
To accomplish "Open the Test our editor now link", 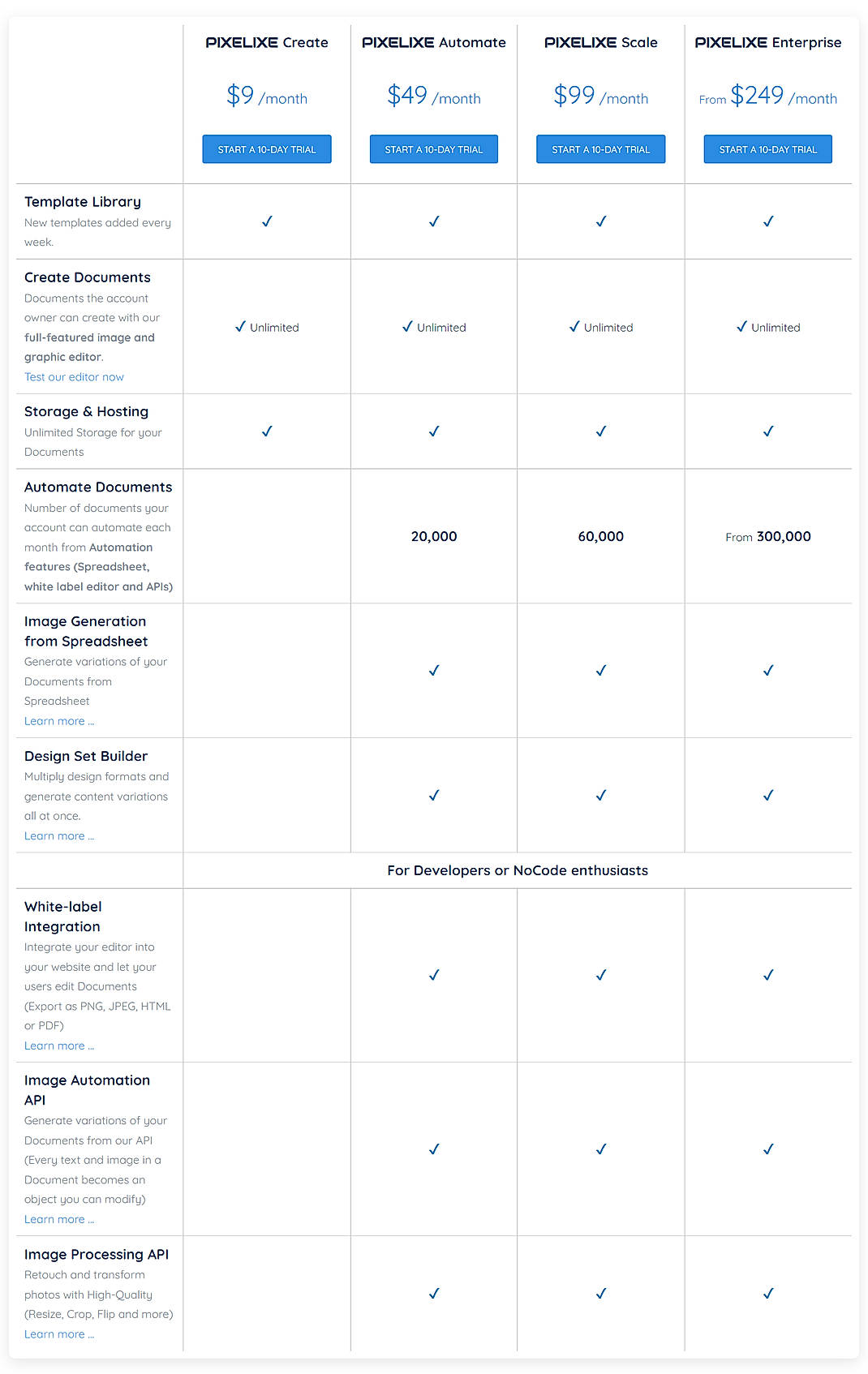I will 74,376.
